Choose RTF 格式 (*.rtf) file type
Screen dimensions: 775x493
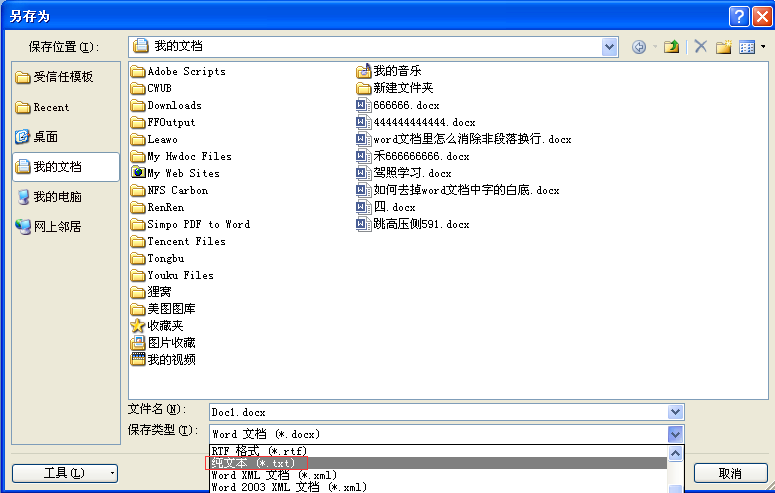point(438,451)
